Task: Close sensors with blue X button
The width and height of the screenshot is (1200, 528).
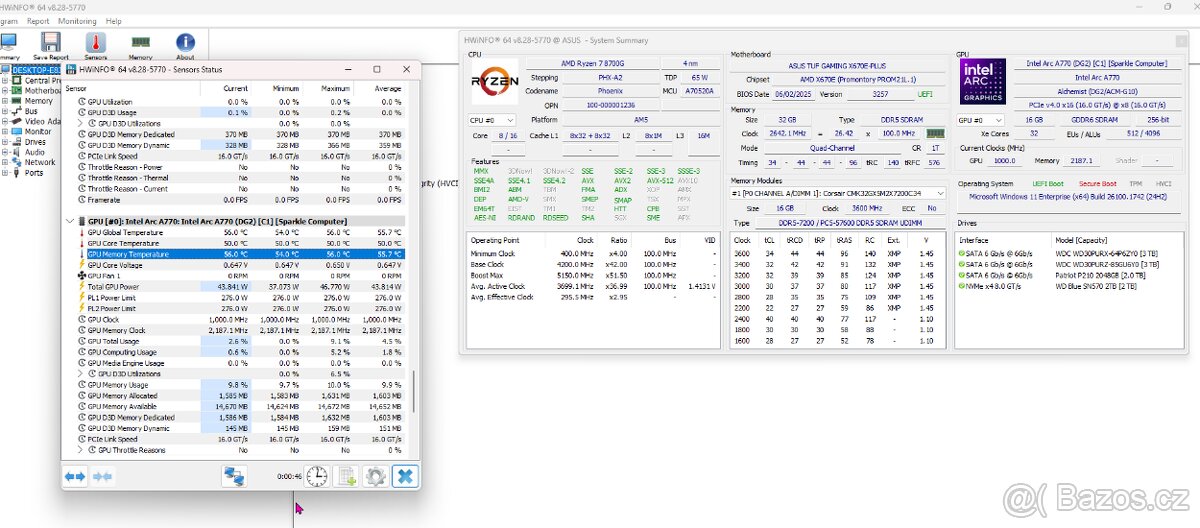Action: (404, 477)
